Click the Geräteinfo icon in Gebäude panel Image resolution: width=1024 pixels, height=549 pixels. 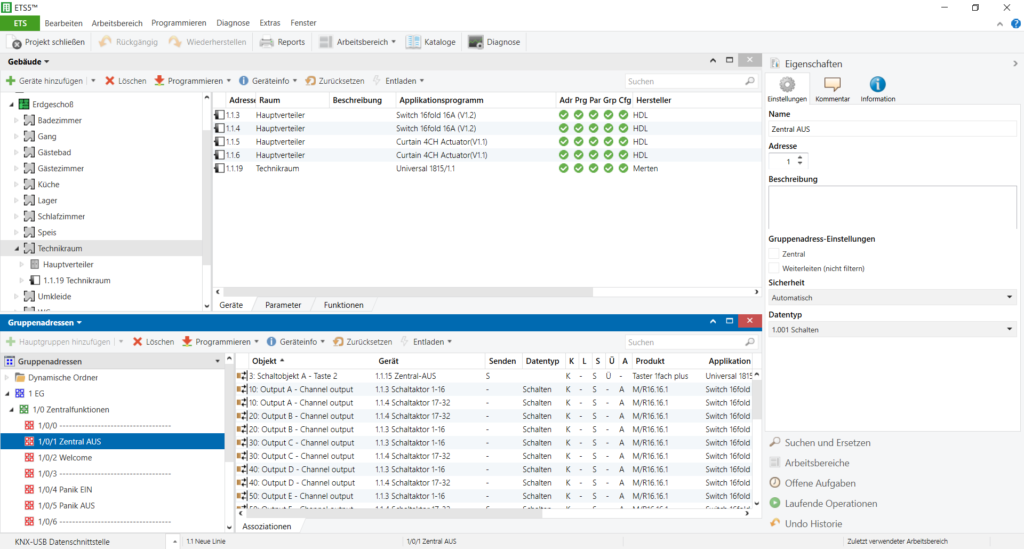(244, 81)
